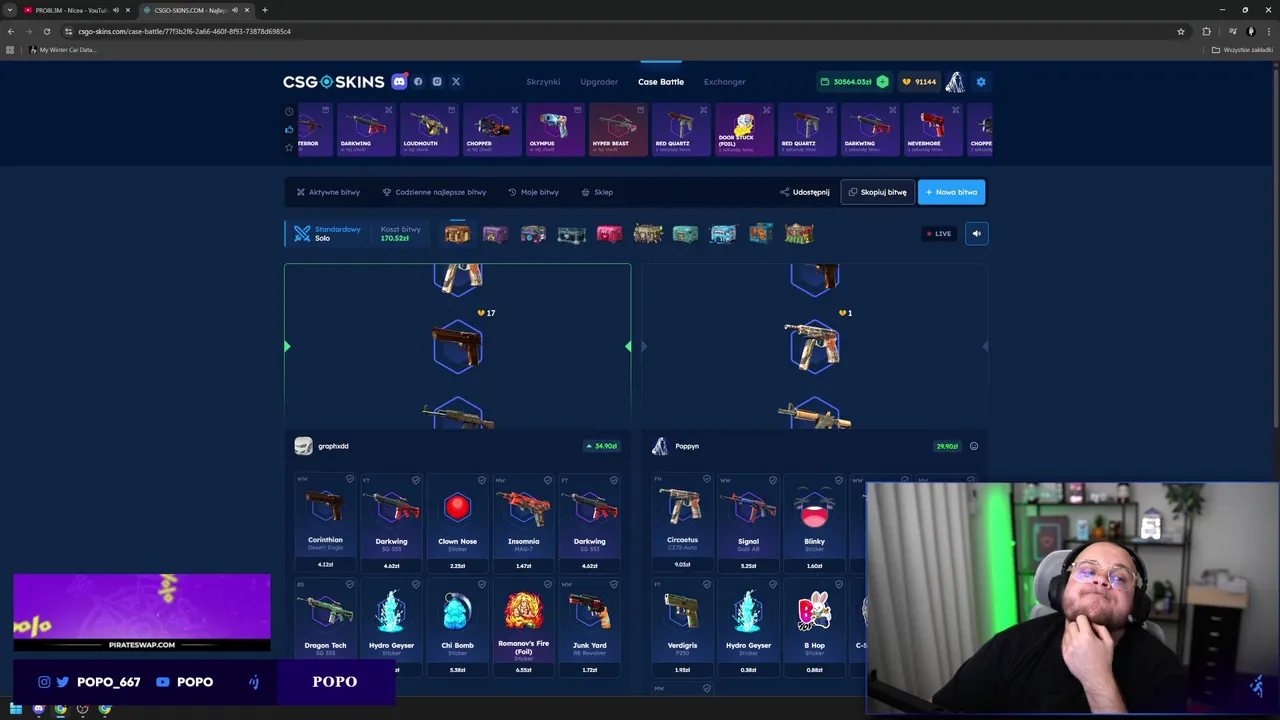Toggle shield check on Chi Bomb card
The height and width of the screenshot is (720, 1280).
pos(482,584)
